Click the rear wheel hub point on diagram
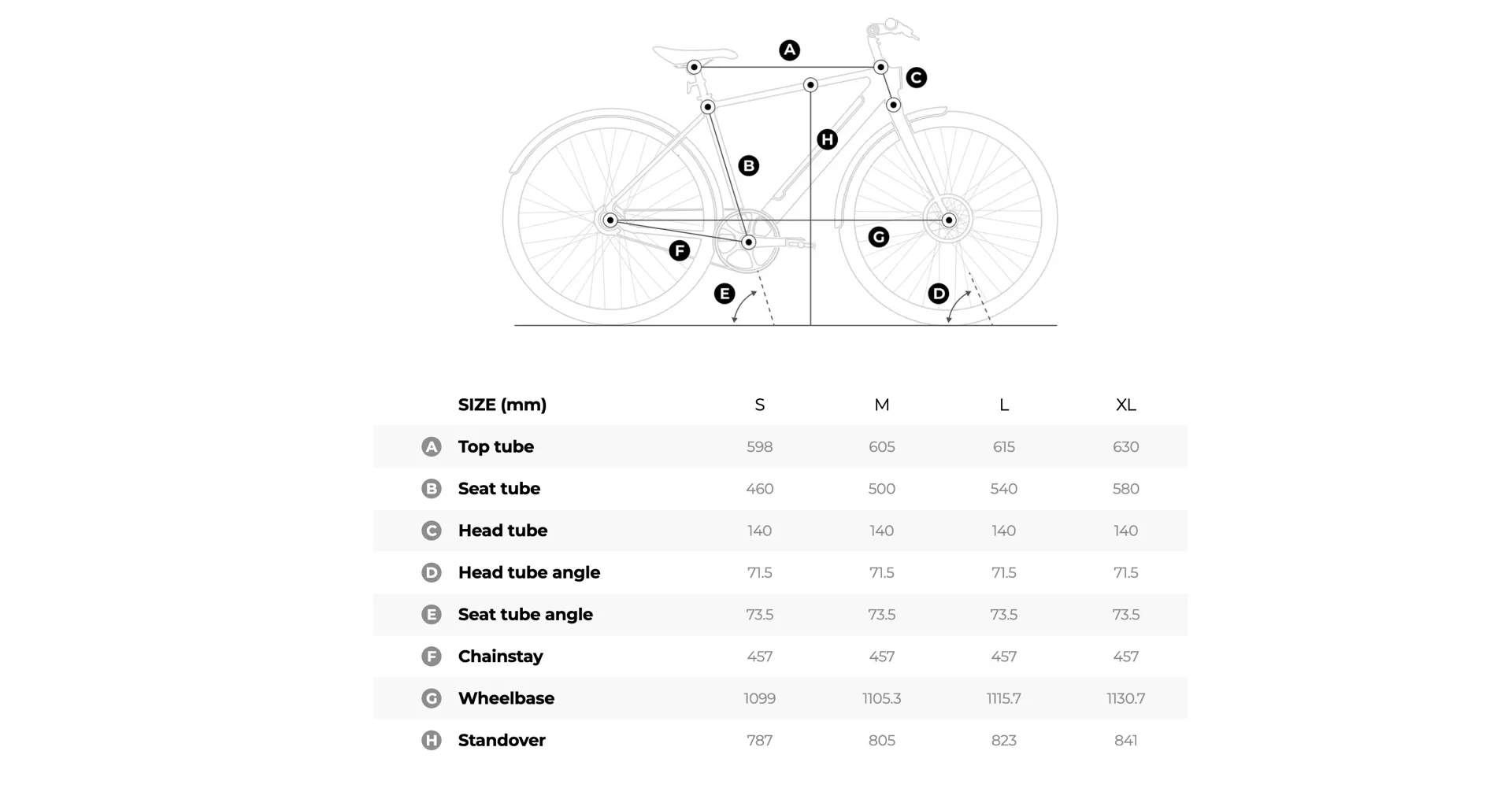1512x799 pixels. click(610, 220)
